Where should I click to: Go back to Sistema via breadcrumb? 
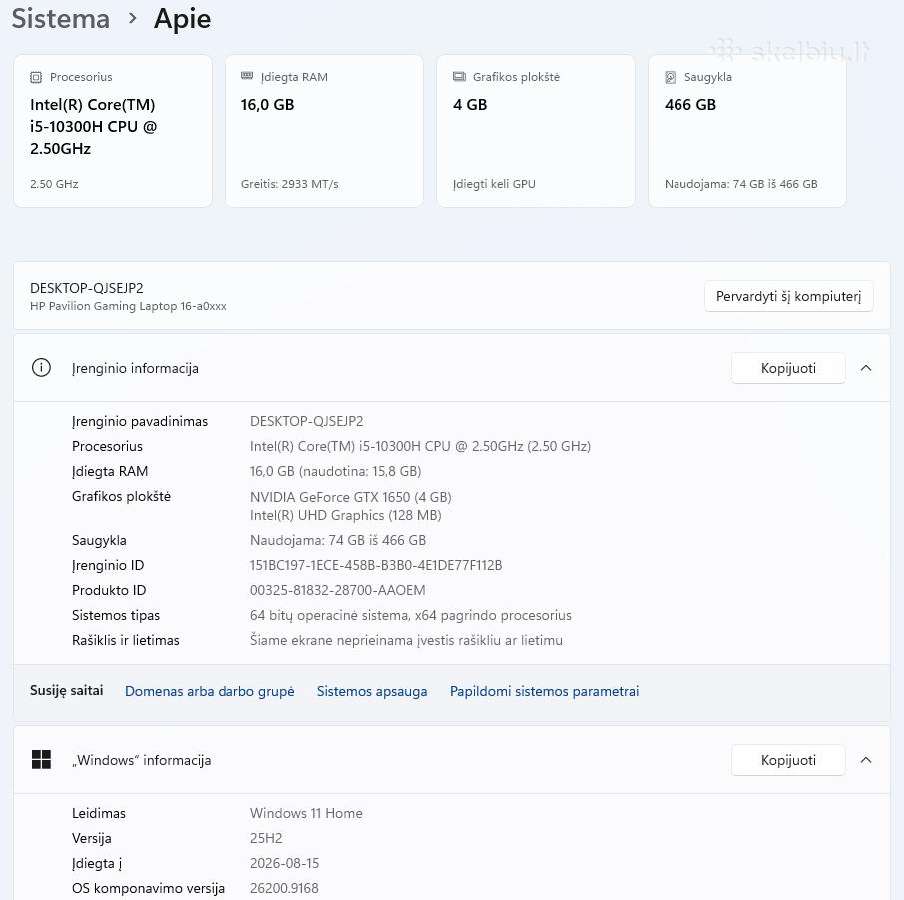tap(61, 18)
